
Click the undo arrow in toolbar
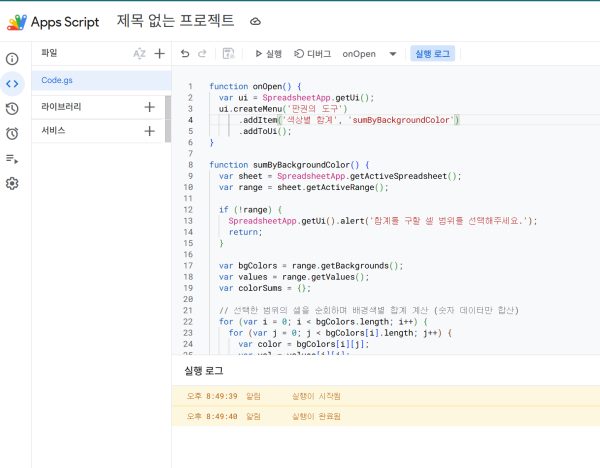(x=185, y=54)
